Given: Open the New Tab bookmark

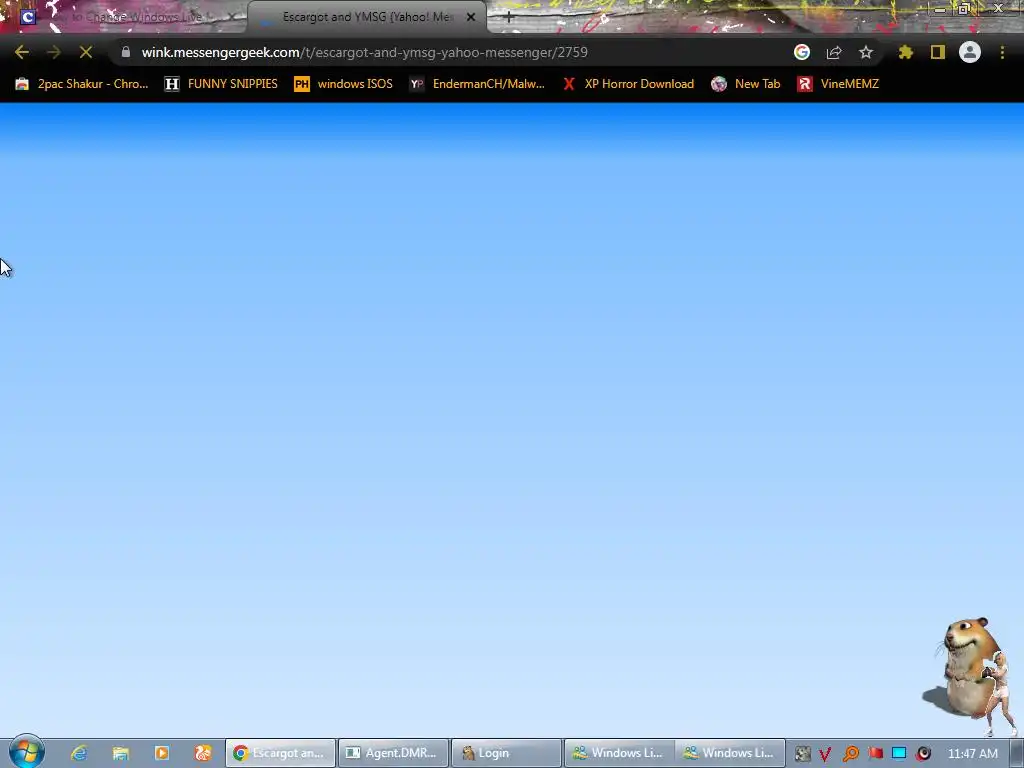Looking at the screenshot, I should pyautogui.click(x=745, y=84).
